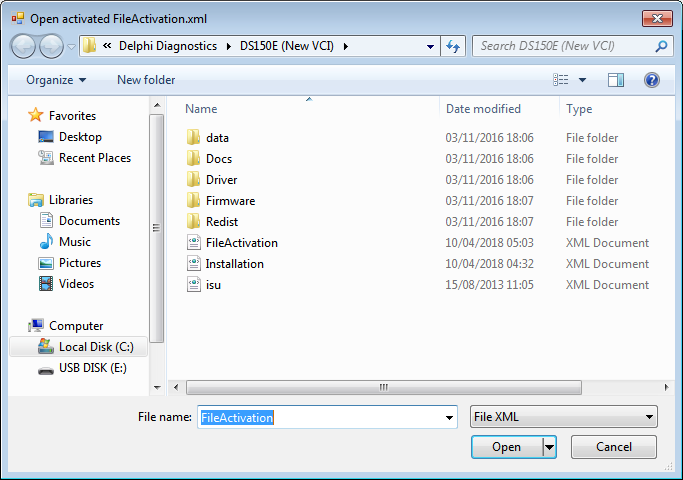The height and width of the screenshot is (480, 683).
Task: Click the blue Help question mark icon
Action: pos(652,80)
